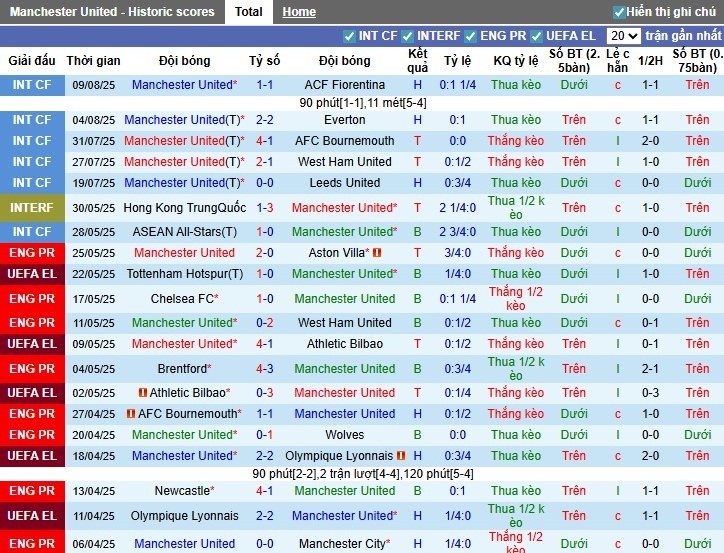This screenshot has width=724, height=553.
Task: Click the 2-0 half-time score on Lyonnais 18/04/25 row
Action: [650, 456]
